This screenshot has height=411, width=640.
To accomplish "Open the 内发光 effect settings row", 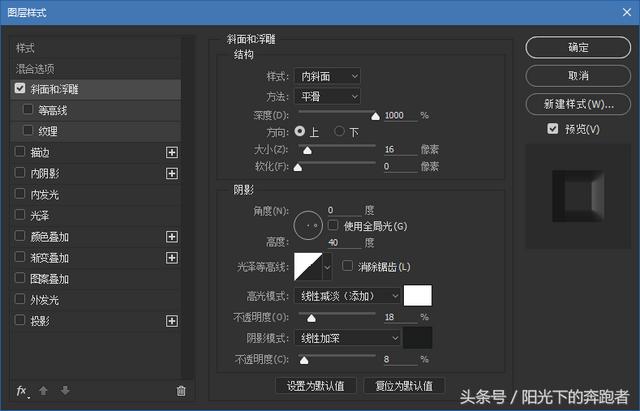I will click(x=96, y=195).
